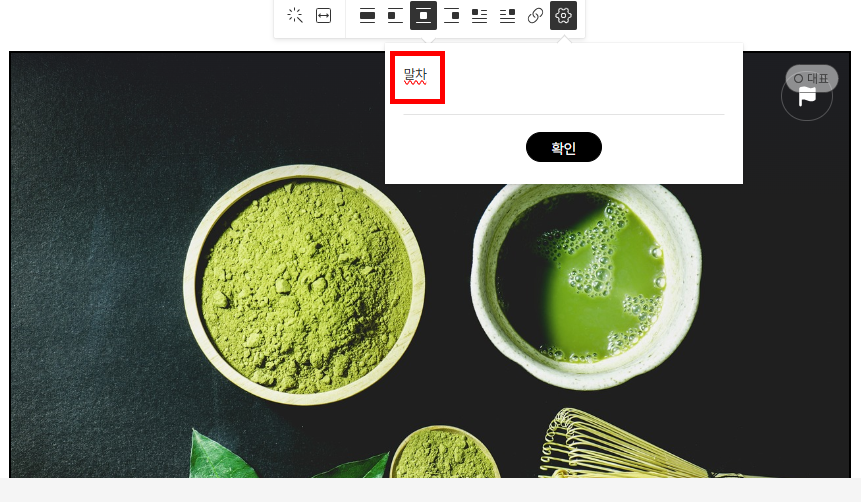This screenshot has width=861, height=502.
Task: Select the left-align image icon
Action: click(395, 15)
